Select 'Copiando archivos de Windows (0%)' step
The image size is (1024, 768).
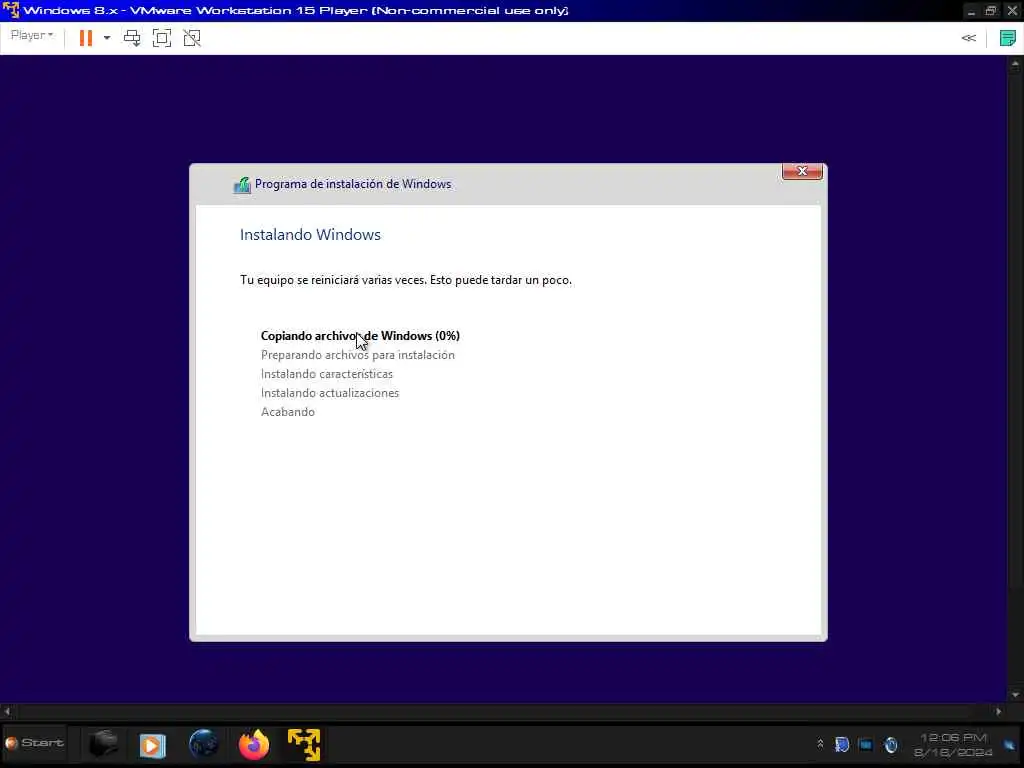tap(360, 336)
